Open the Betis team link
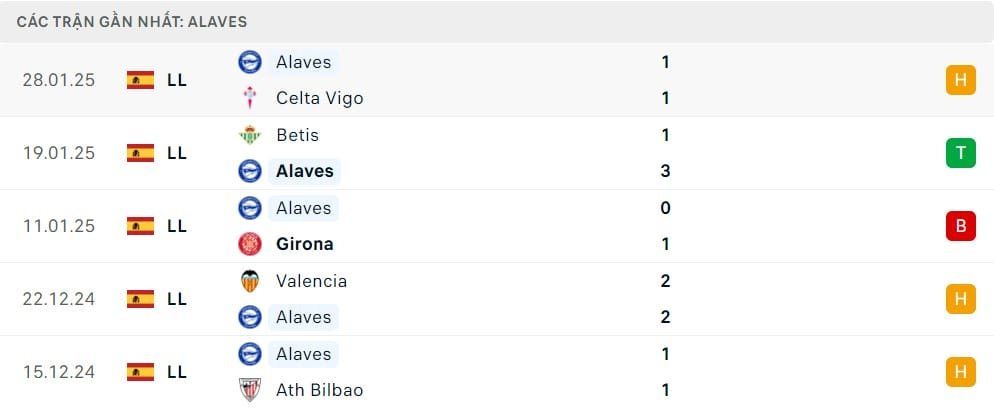The height and width of the screenshot is (408, 994). pos(297,135)
